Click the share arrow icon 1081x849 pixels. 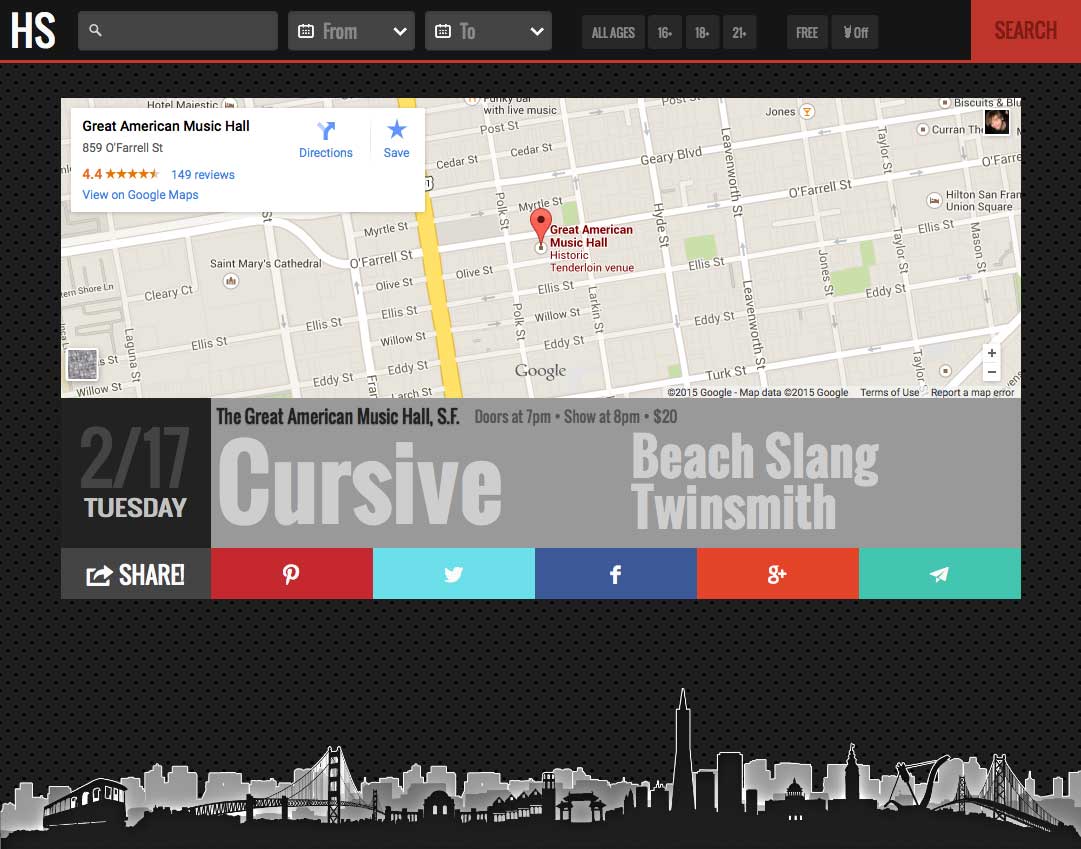99,575
